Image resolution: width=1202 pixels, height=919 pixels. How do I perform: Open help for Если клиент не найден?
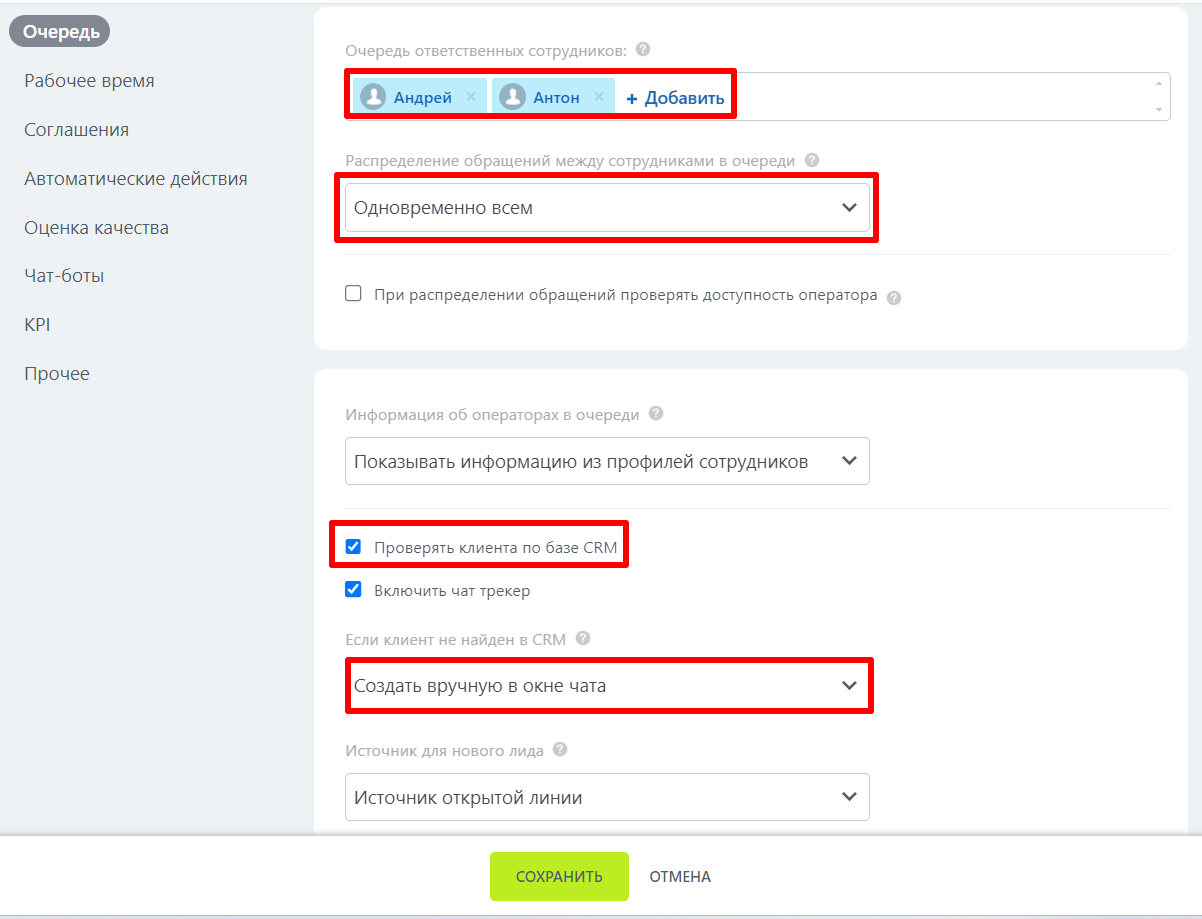pos(583,638)
